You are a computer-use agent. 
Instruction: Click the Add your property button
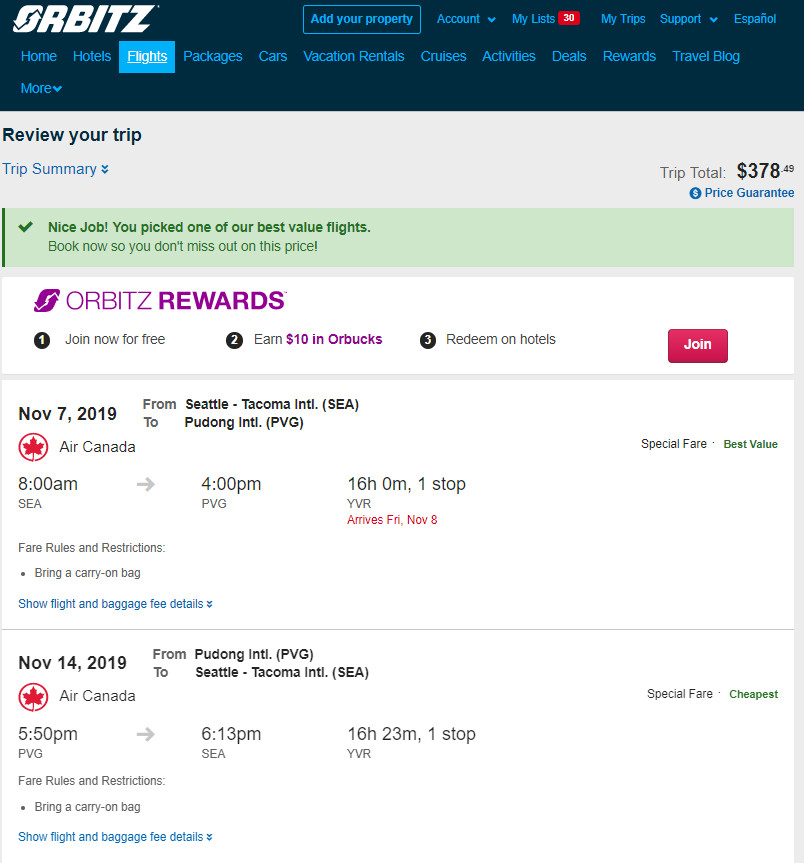coord(362,19)
